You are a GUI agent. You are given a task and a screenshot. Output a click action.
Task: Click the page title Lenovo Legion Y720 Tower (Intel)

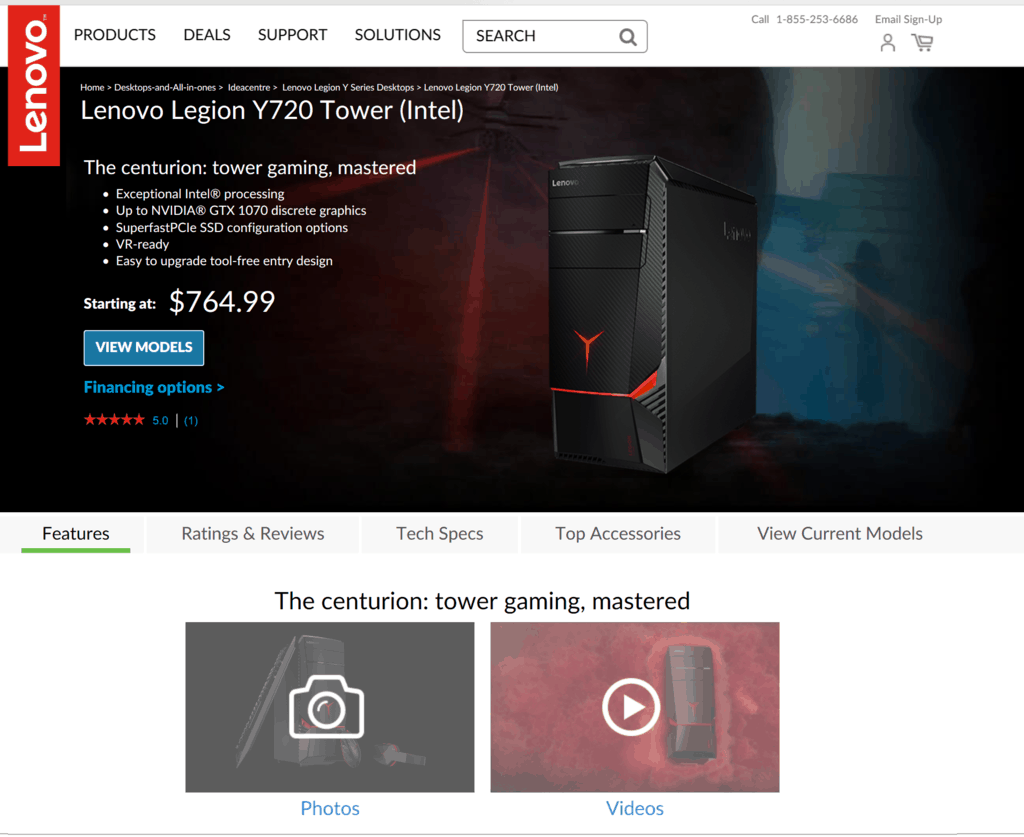[272, 111]
